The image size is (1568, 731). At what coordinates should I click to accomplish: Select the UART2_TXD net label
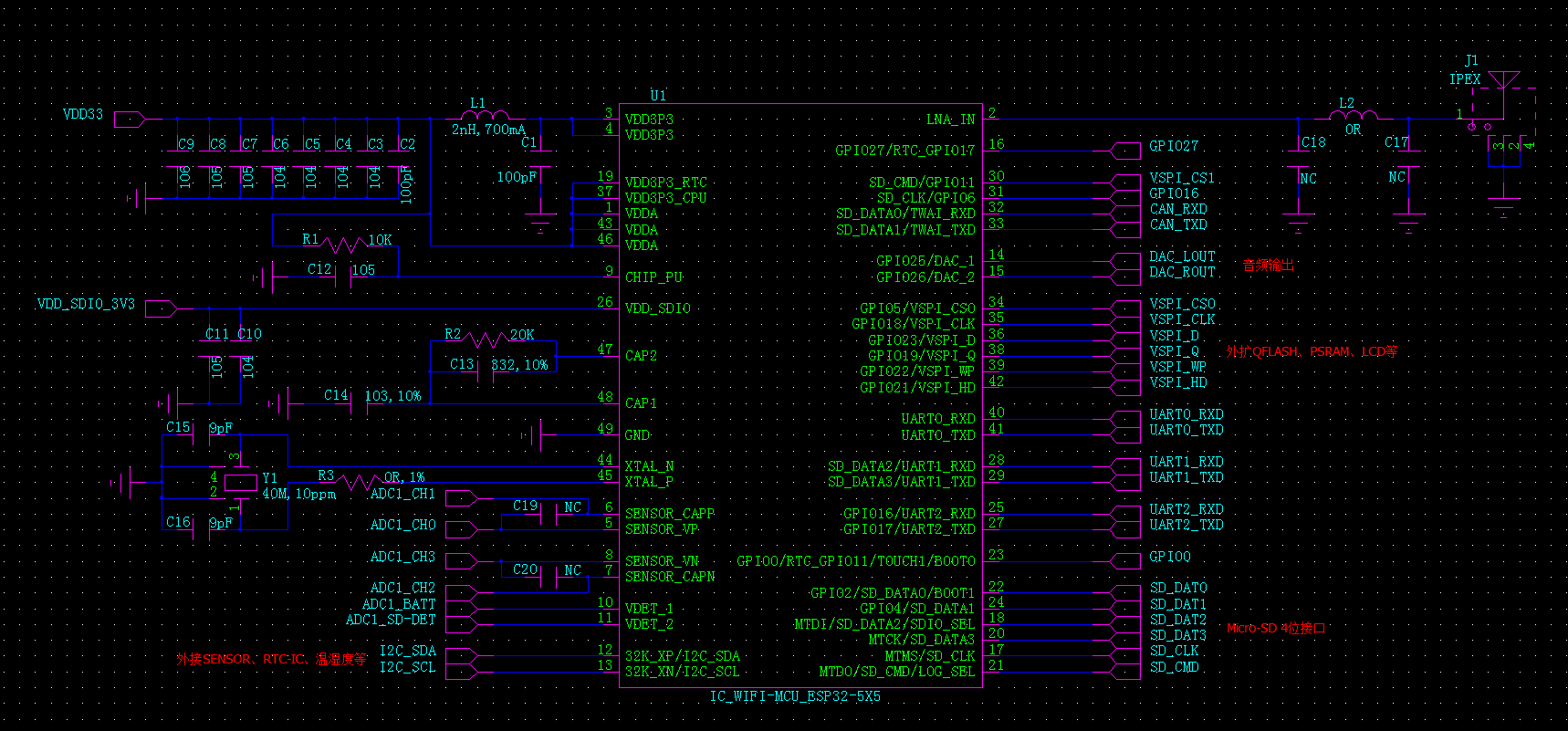coord(1186,525)
